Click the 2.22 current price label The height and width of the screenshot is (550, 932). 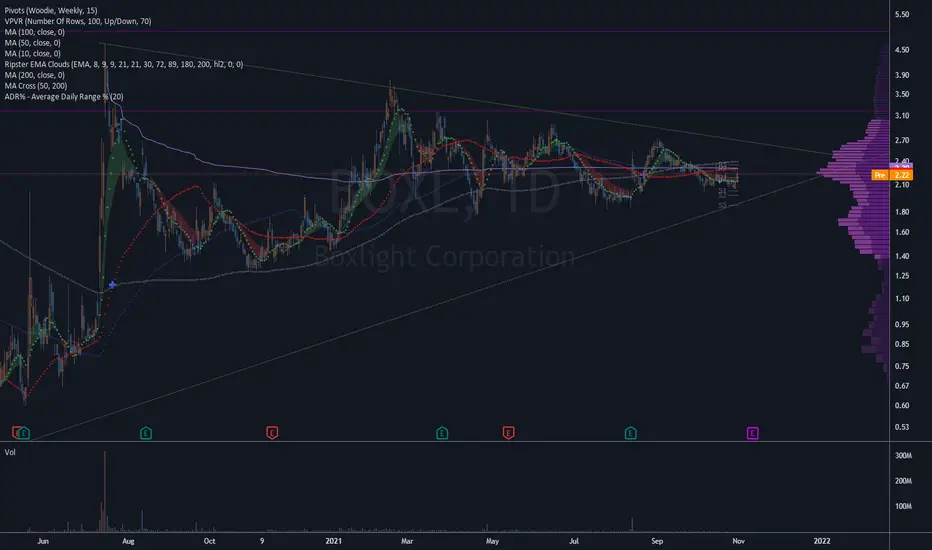coord(902,175)
